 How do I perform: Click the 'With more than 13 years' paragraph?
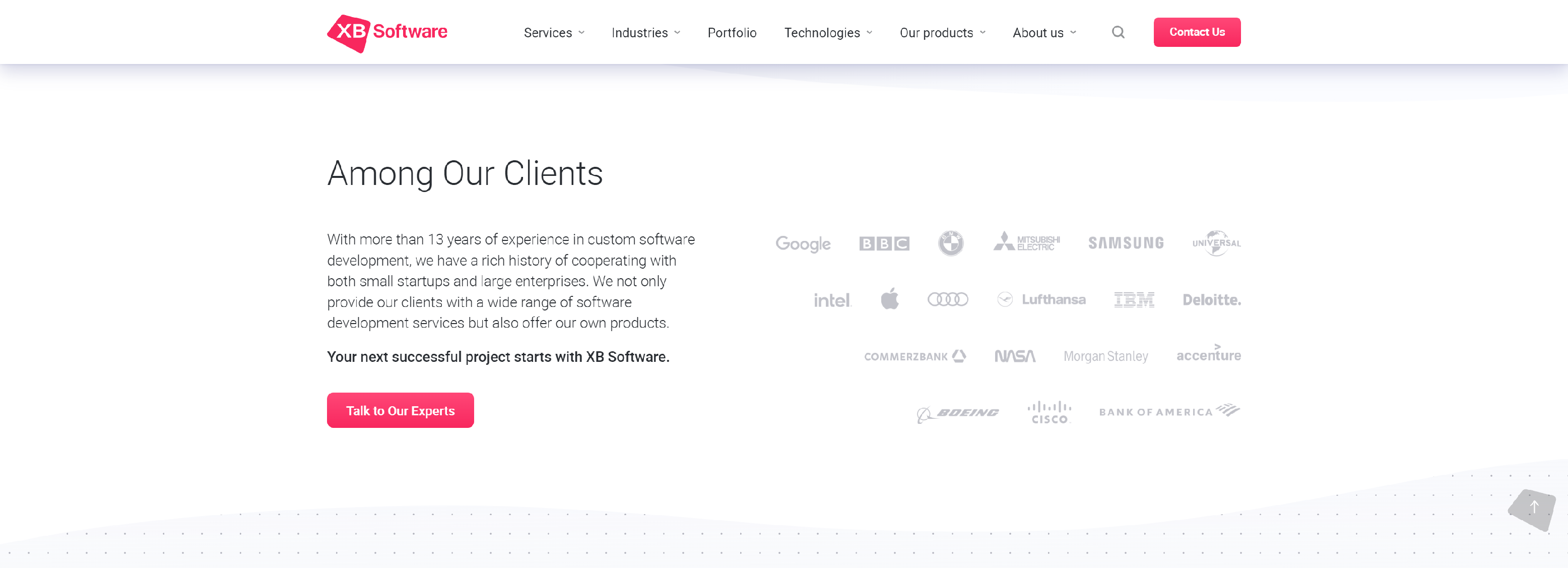click(511, 281)
